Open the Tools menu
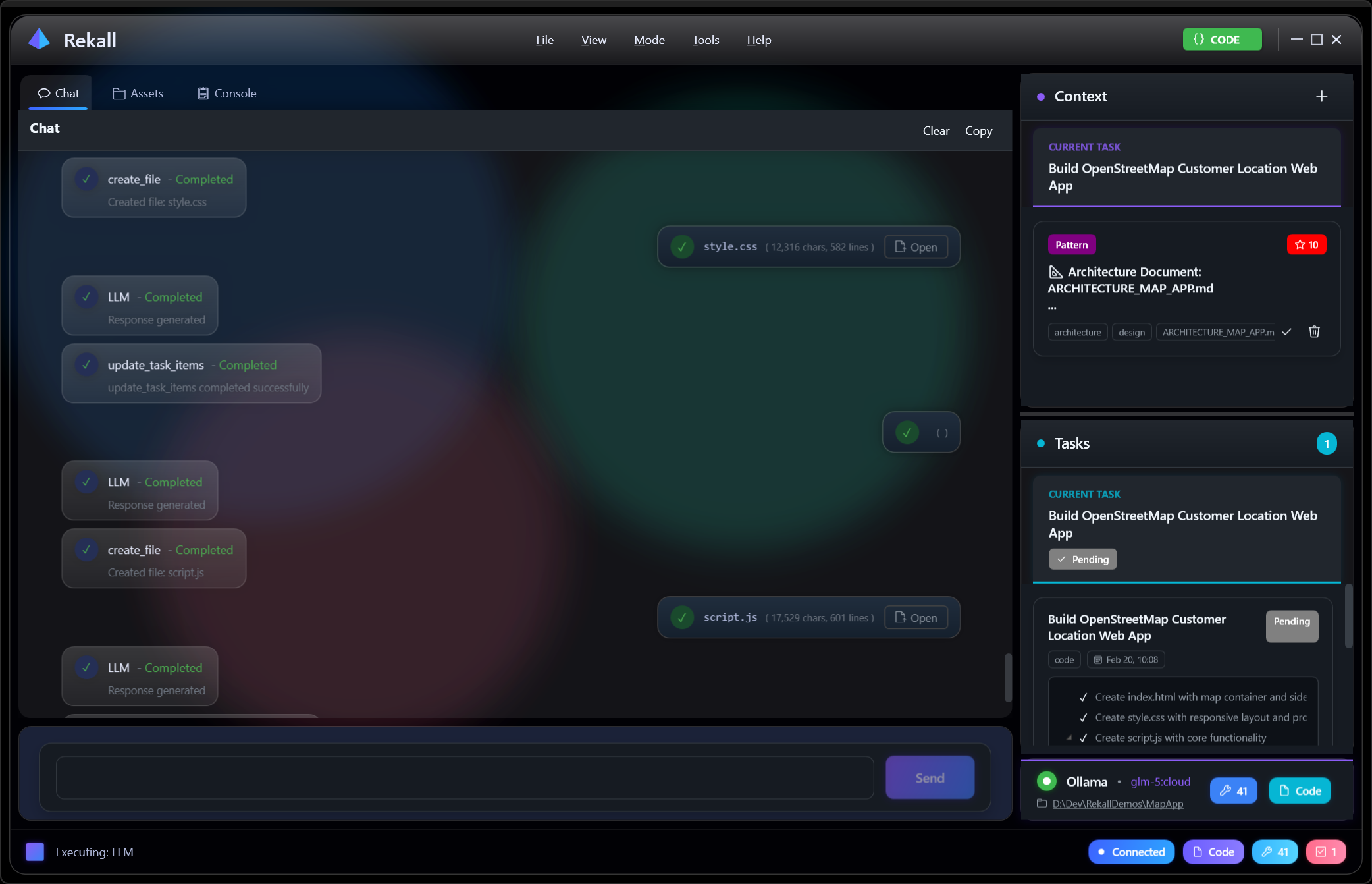 [x=705, y=40]
